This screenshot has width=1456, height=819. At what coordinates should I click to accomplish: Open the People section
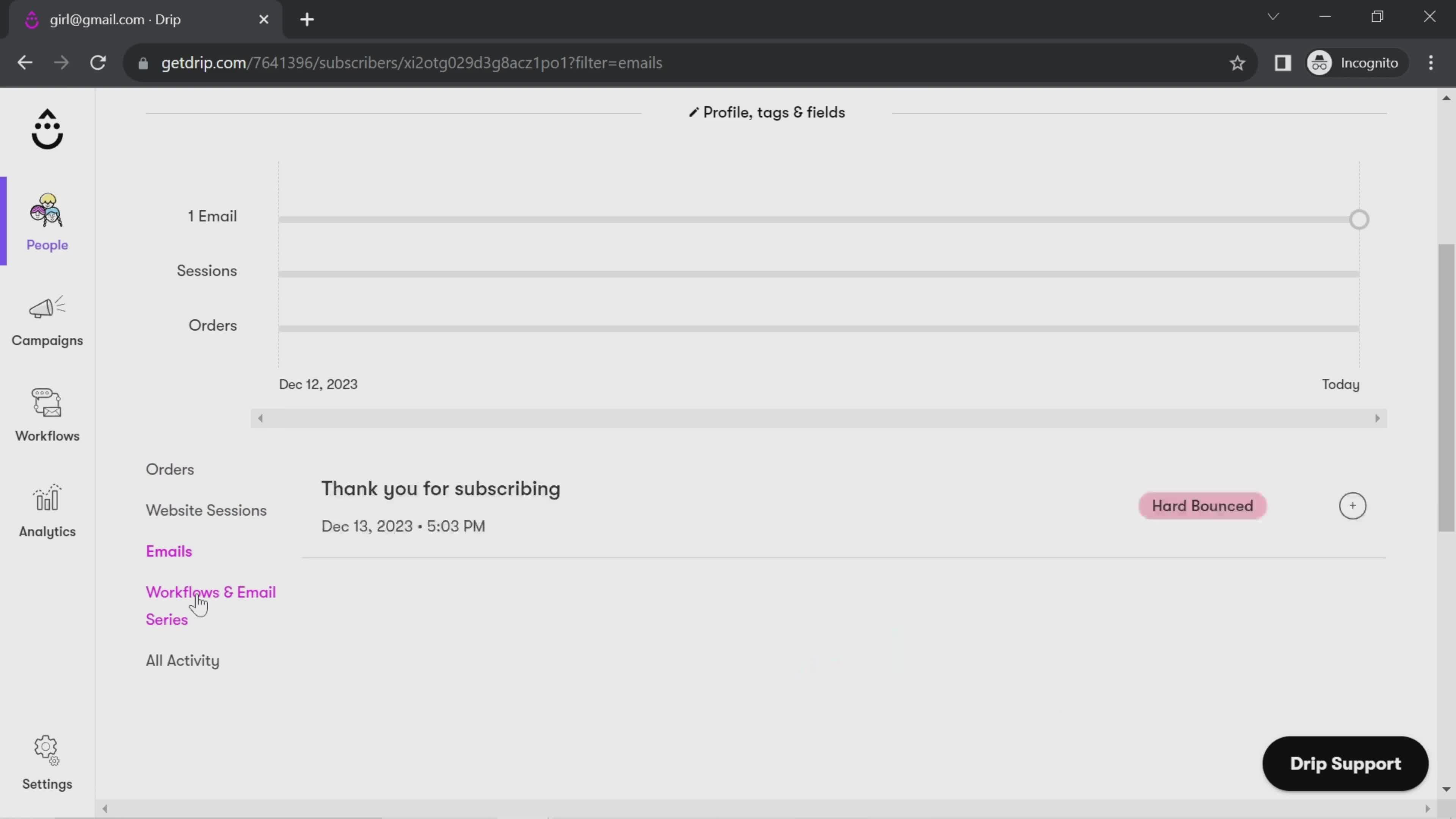click(x=47, y=220)
